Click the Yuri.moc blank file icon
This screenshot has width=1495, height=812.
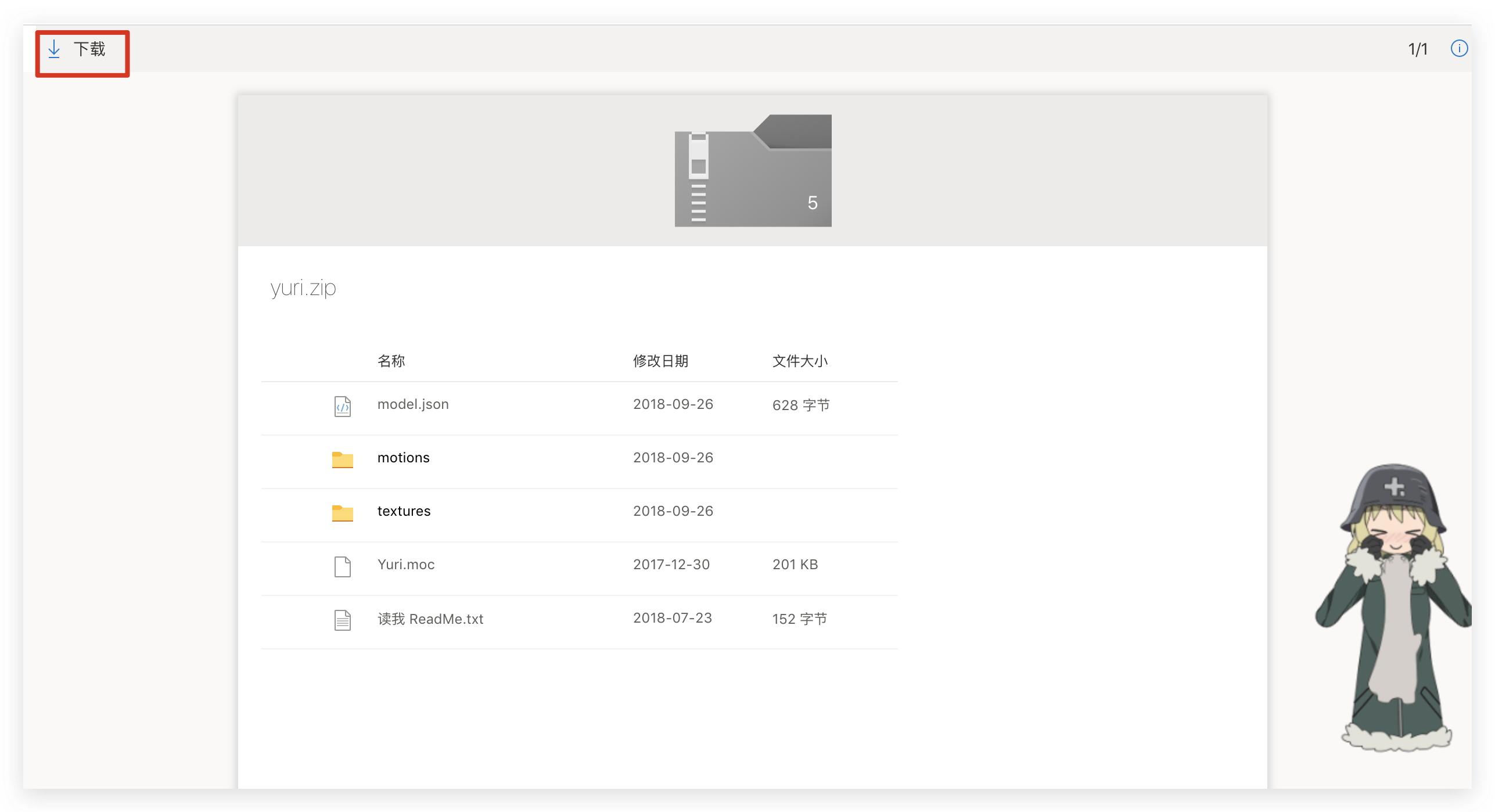click(x=343, y=566)
